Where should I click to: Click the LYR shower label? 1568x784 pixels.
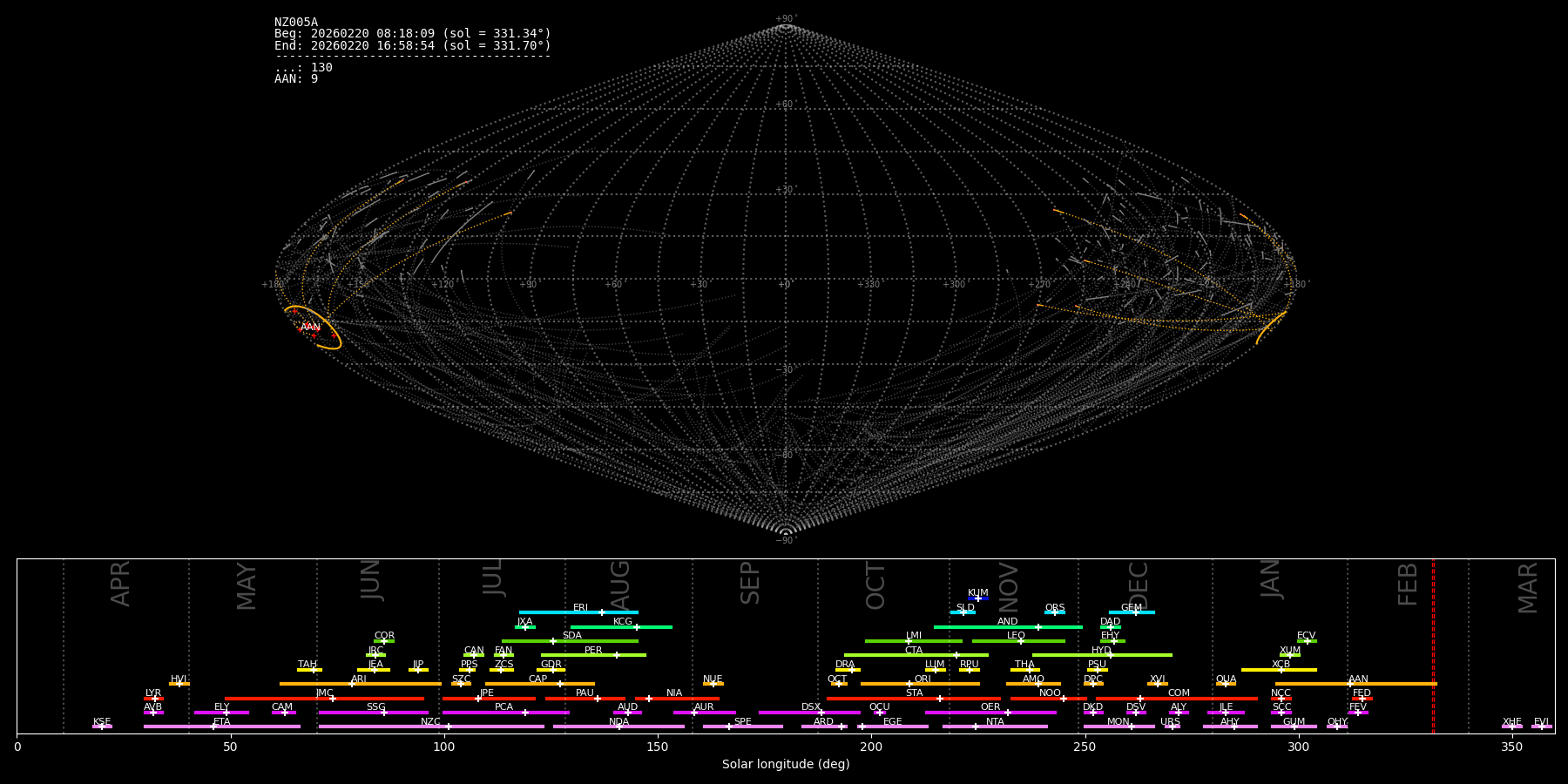(153, 693)
